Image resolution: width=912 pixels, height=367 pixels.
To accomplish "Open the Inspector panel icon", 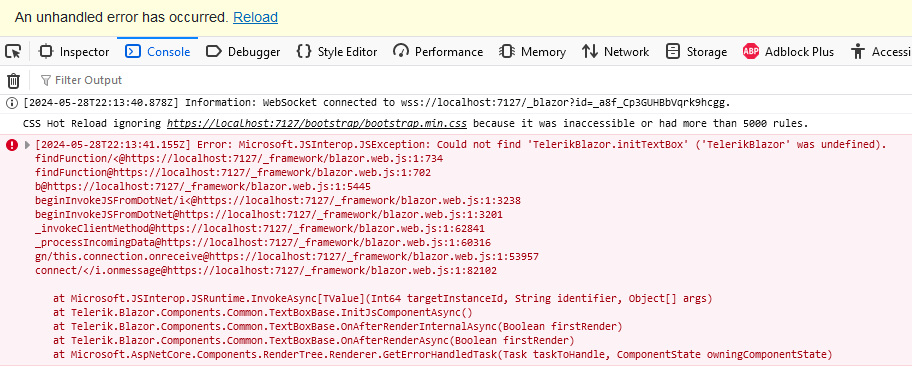I will coord(46,52).
